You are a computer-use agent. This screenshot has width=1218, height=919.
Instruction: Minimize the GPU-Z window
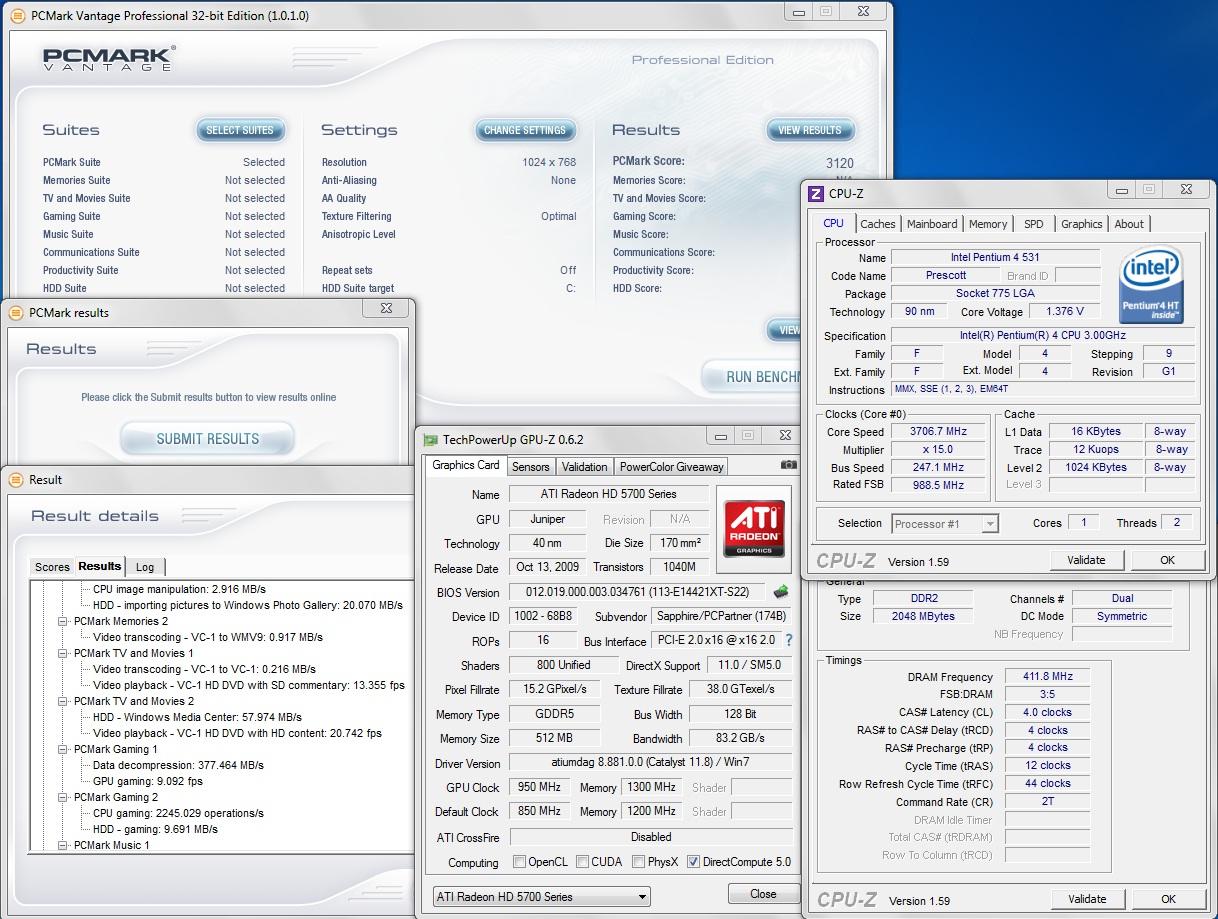click(721, 435)
